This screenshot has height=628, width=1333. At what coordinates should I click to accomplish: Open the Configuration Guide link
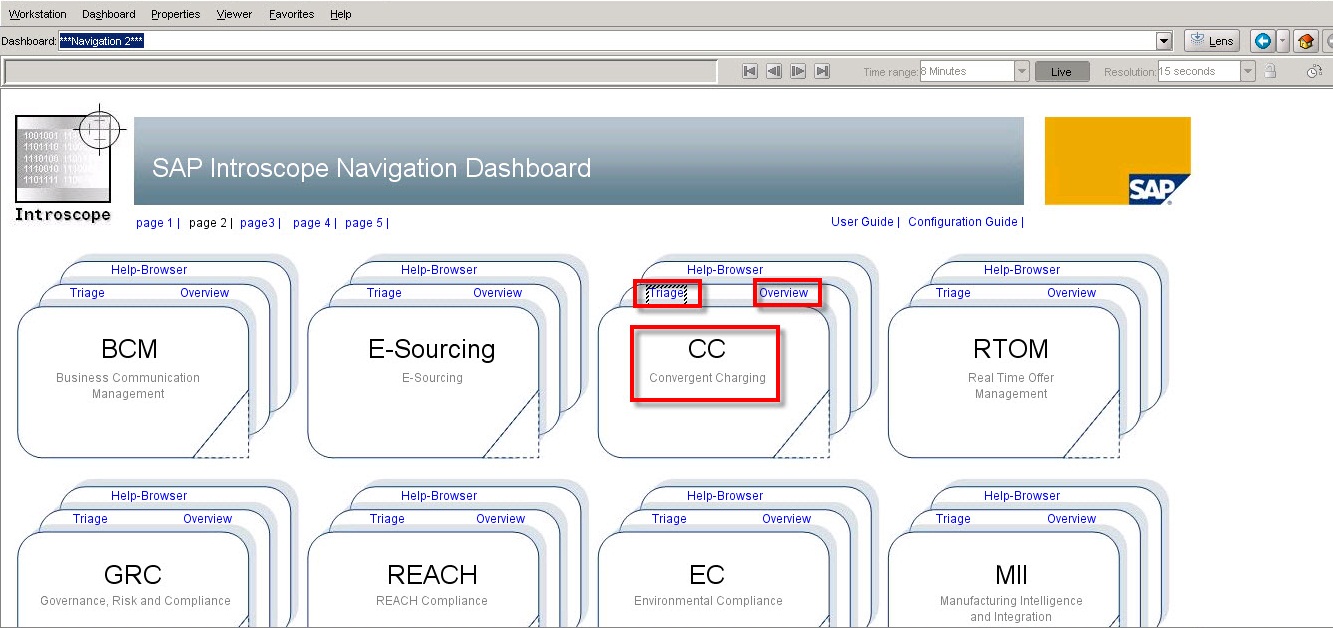(x=963, y=222)
